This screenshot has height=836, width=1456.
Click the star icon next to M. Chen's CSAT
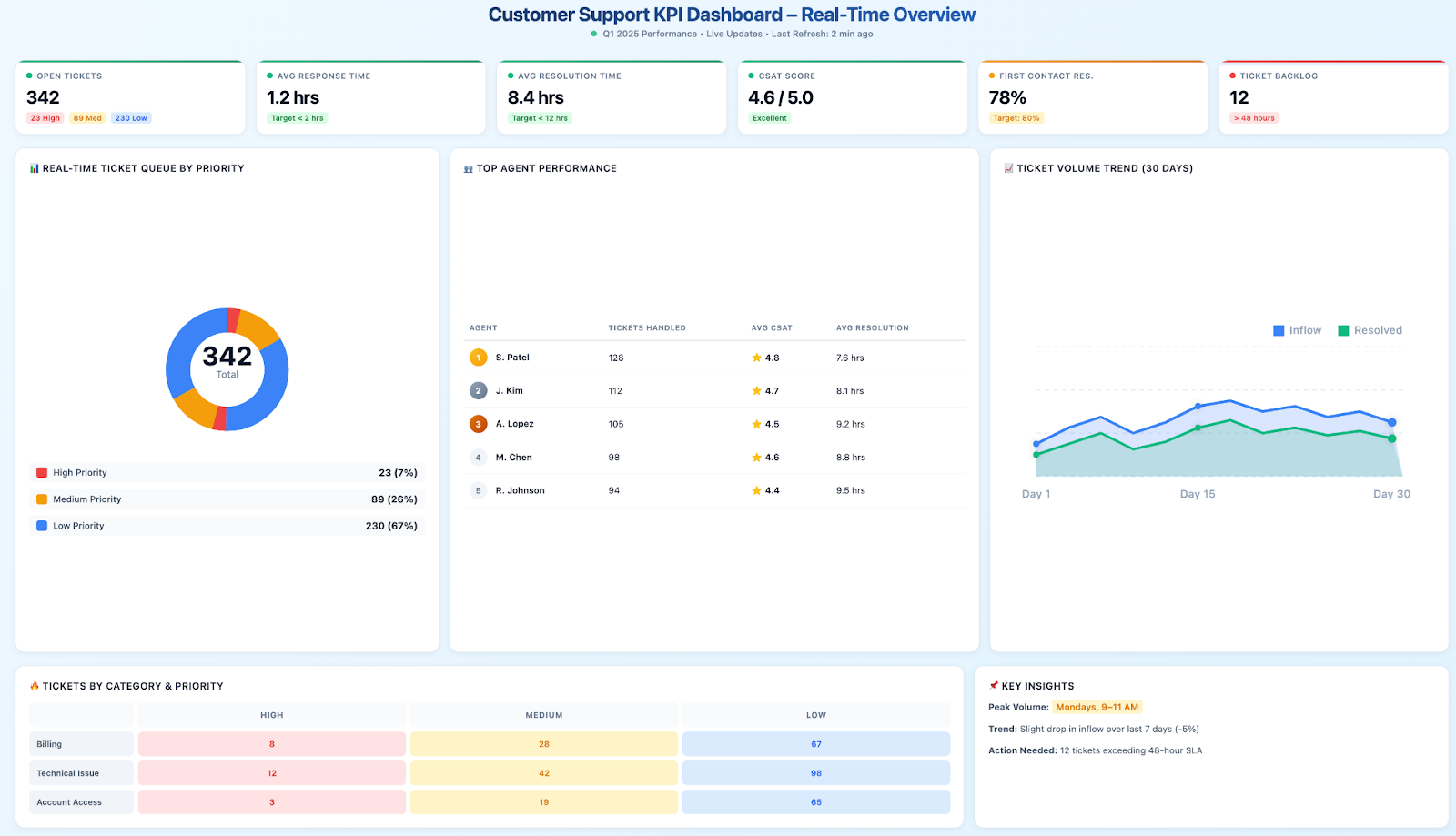pos(756,457)
